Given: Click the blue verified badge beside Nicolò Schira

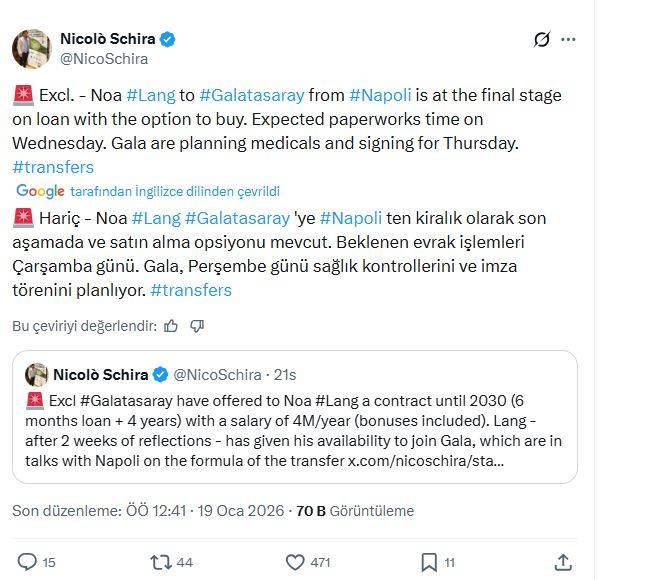Looking at the screenshot, I should pyautogui.click(x=168, y=39).
